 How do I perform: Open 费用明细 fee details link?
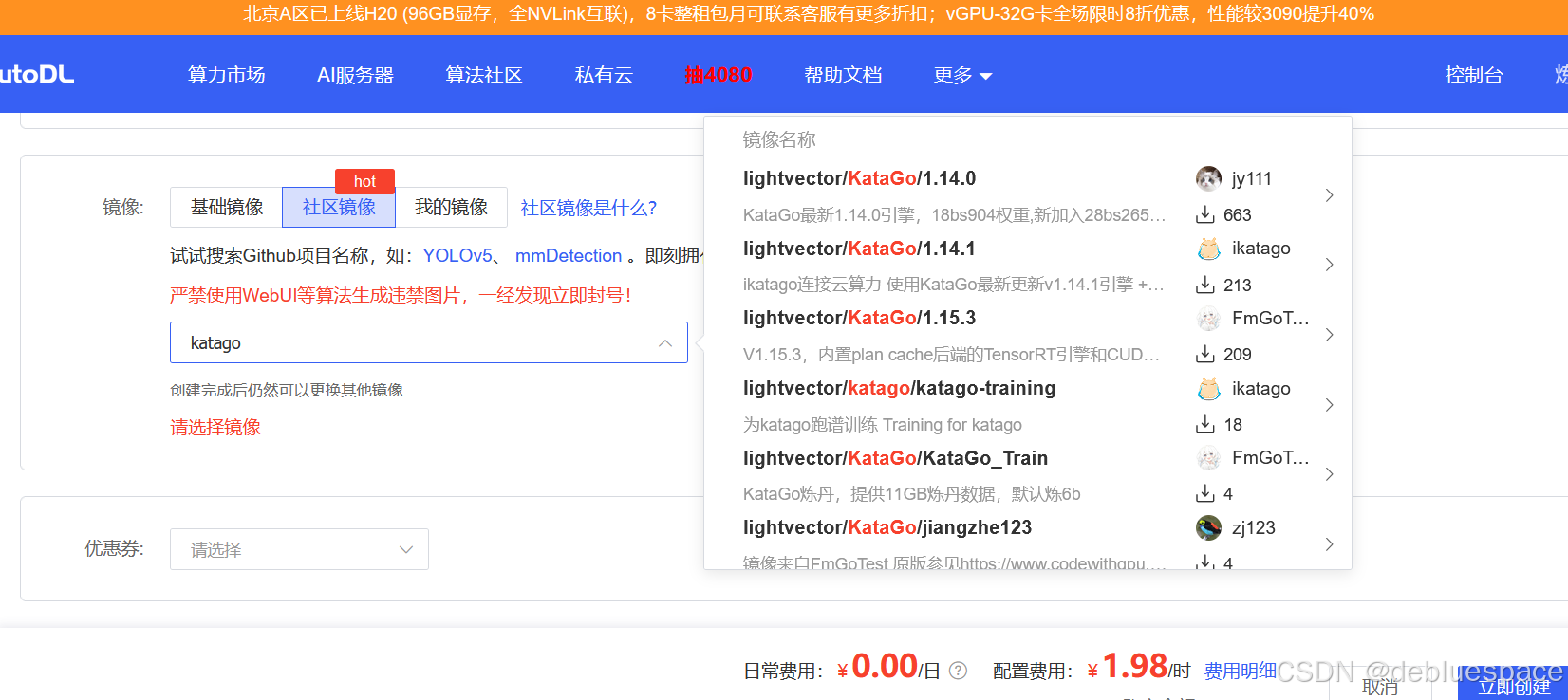click(1240, 671)
